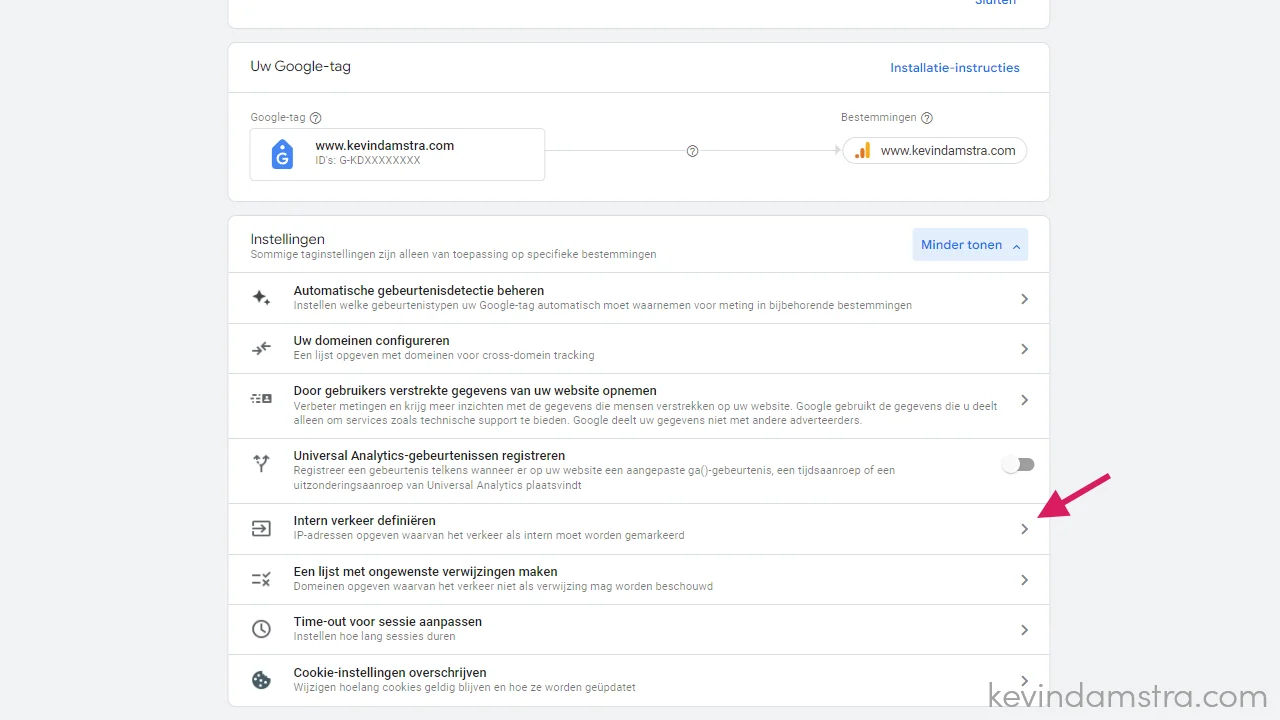Click the Analytics bar-chart icon in the destination chip
The height and width of the screenshot is (720, 1280).
(x=863, y=151)
